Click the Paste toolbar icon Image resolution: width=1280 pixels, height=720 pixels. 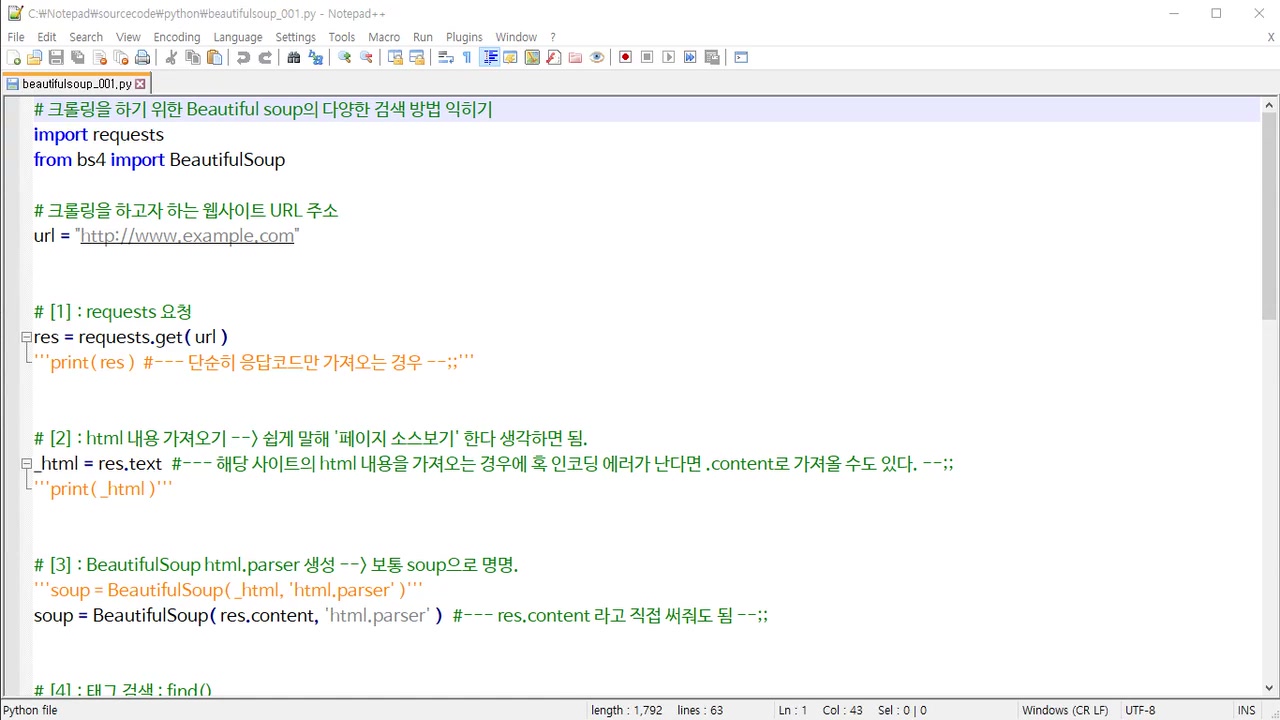213,57
